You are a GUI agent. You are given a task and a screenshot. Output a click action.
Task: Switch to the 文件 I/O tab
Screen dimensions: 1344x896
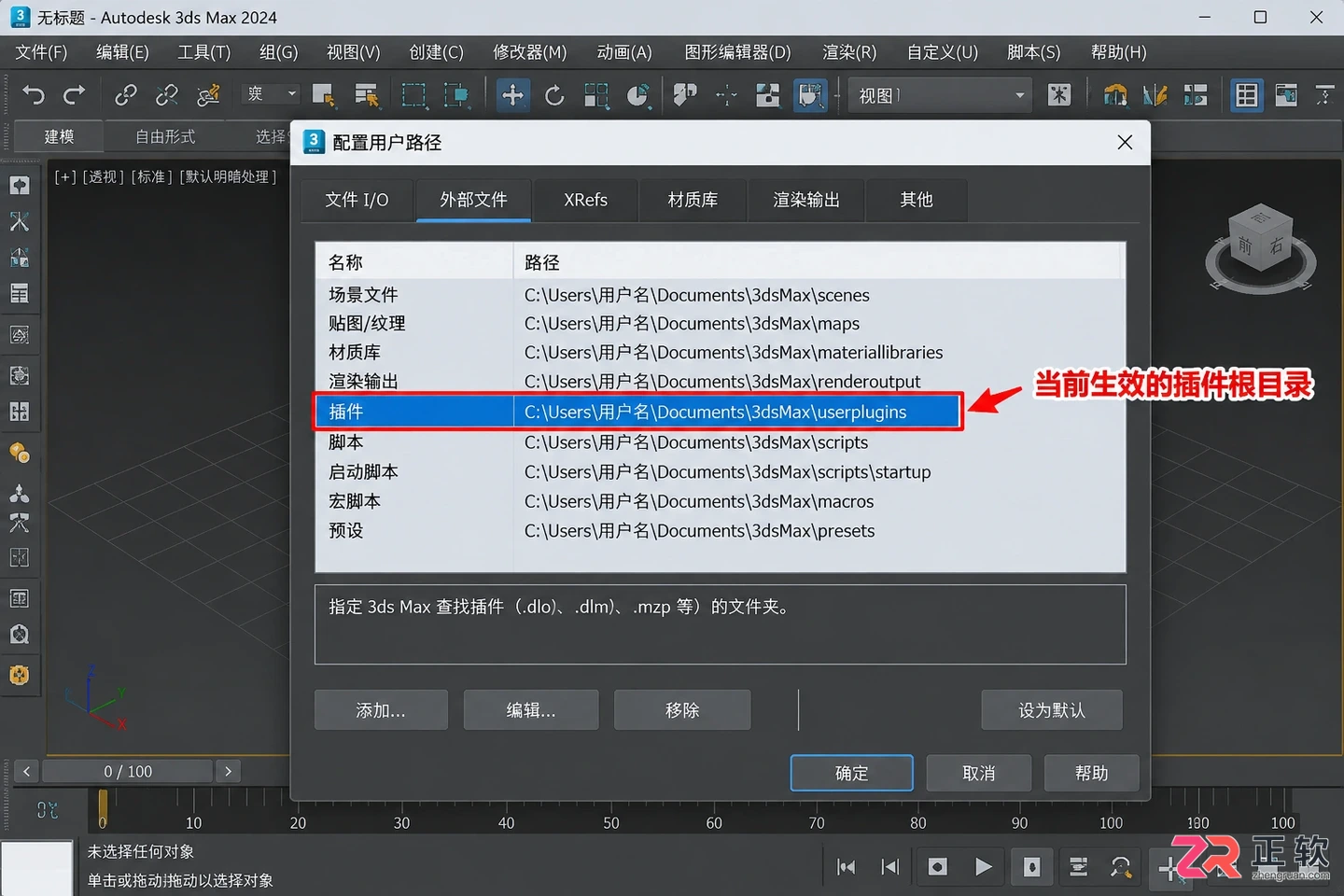click(357, 200)
